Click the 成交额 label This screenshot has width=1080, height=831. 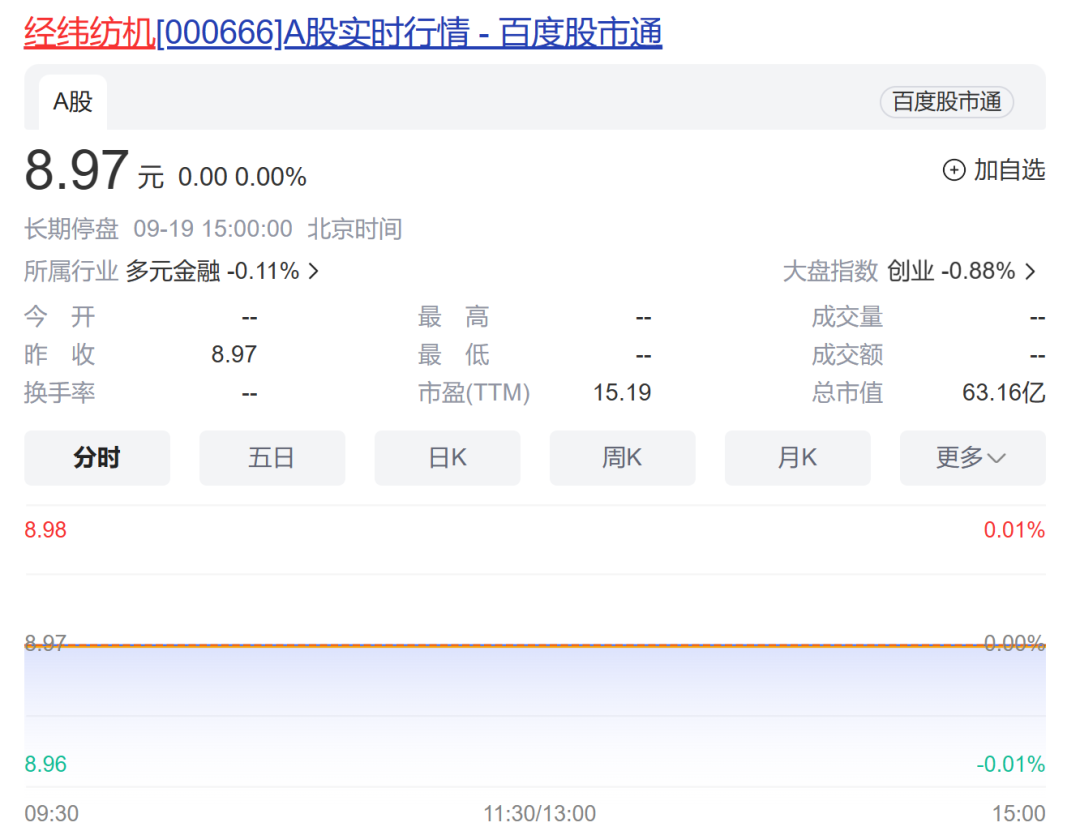[x=847, y=355]
